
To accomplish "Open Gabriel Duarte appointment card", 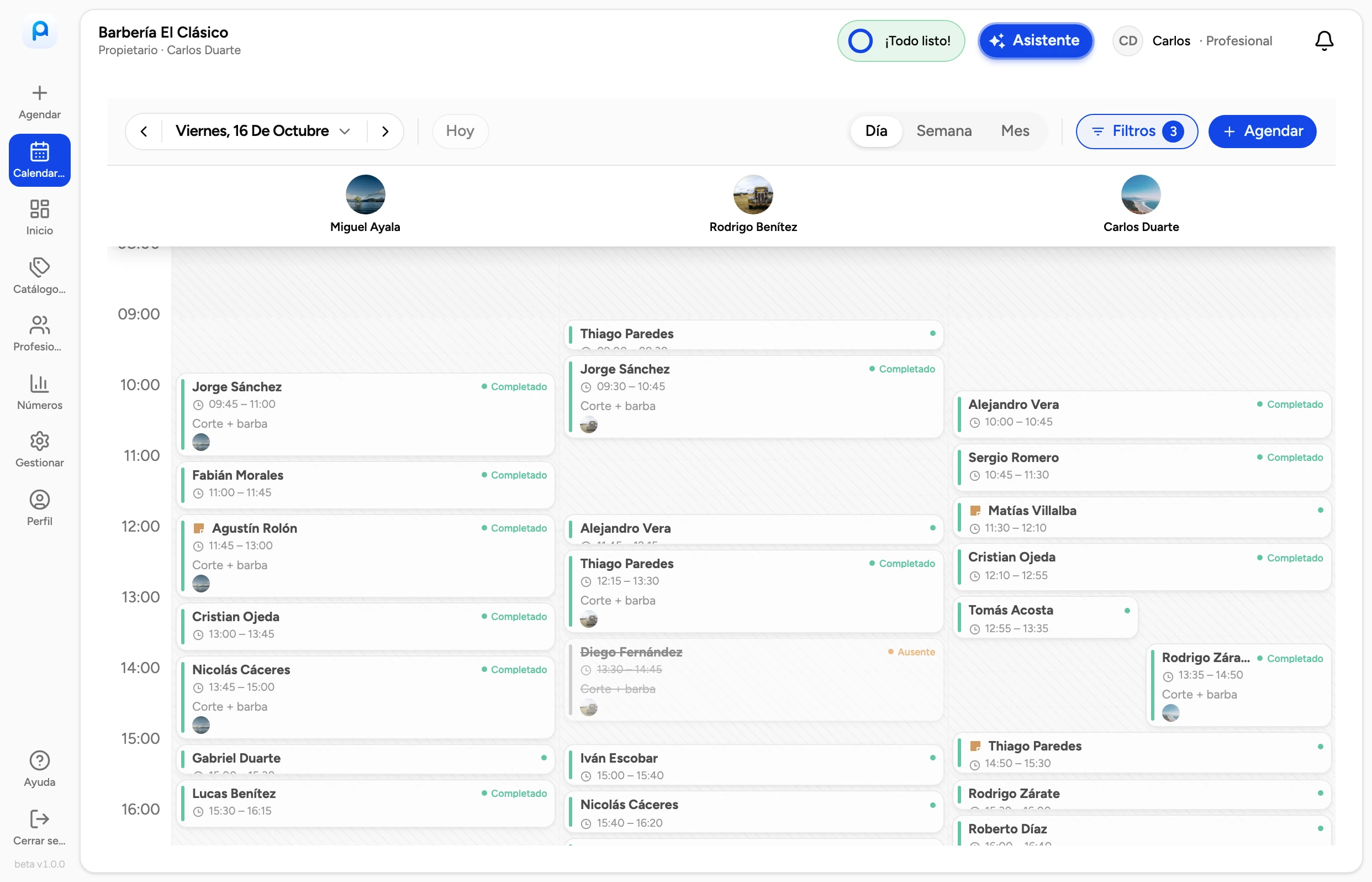I will click(366, 759).
